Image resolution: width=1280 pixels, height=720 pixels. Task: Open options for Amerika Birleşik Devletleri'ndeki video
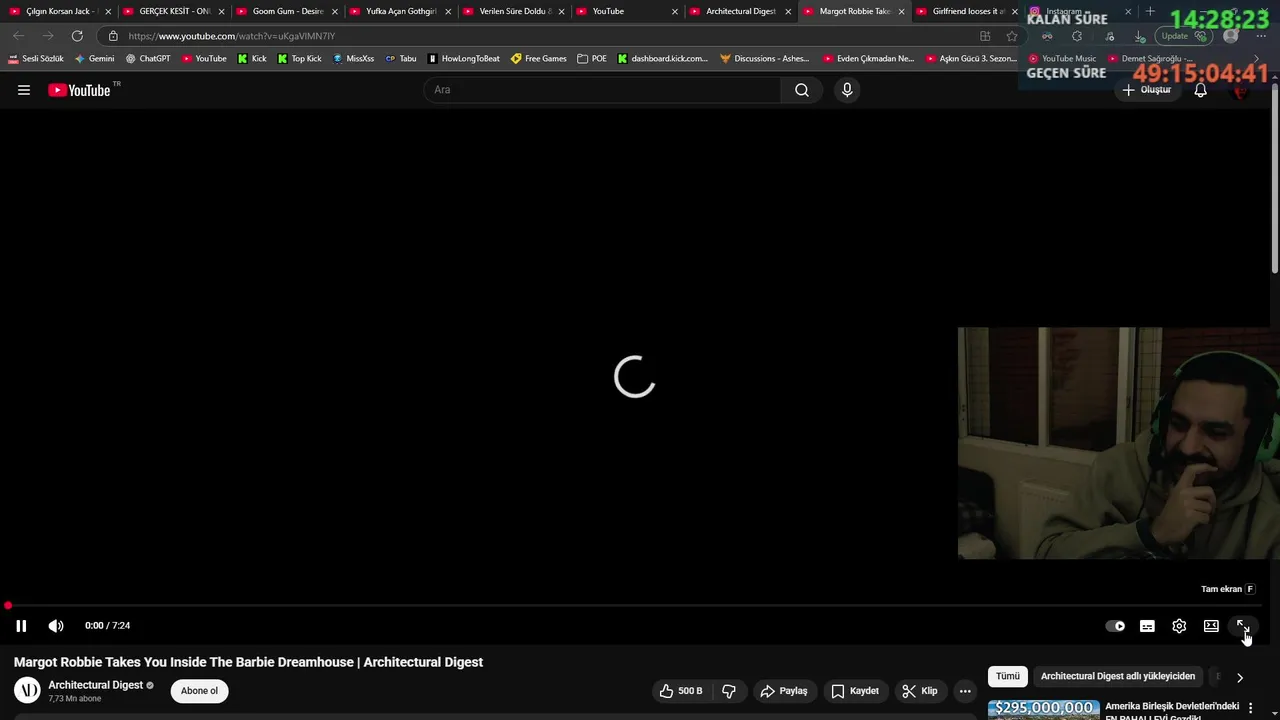click(x=1250, y=708)
